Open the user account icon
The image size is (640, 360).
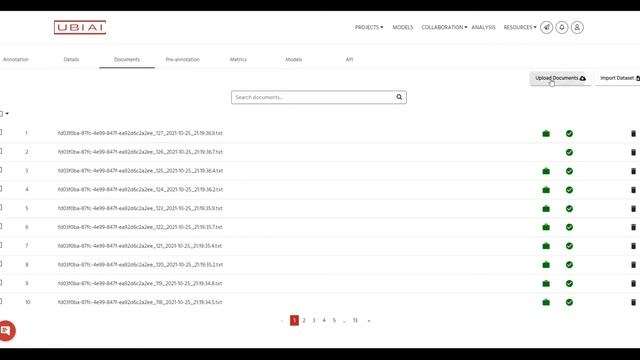577,27
